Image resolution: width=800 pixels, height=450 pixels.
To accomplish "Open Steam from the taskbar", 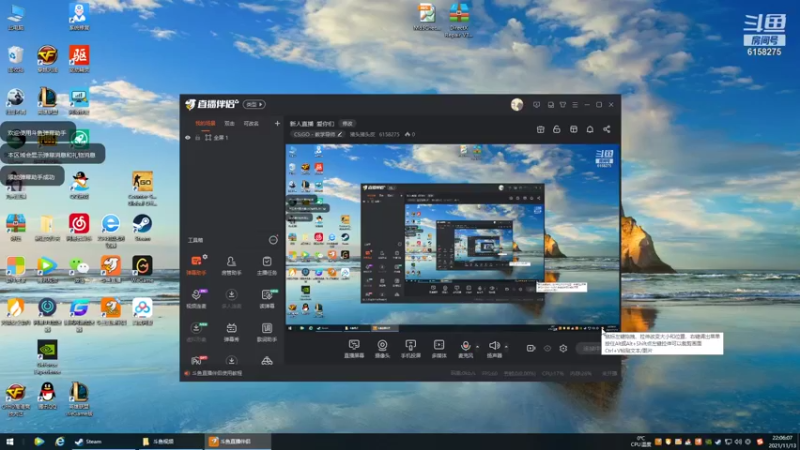I will tap(88, 441).
